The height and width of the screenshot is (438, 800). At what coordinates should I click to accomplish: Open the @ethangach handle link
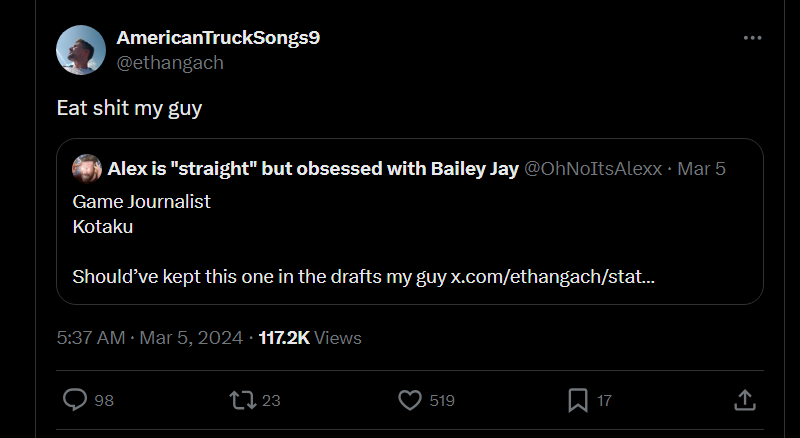coord(170,62)
